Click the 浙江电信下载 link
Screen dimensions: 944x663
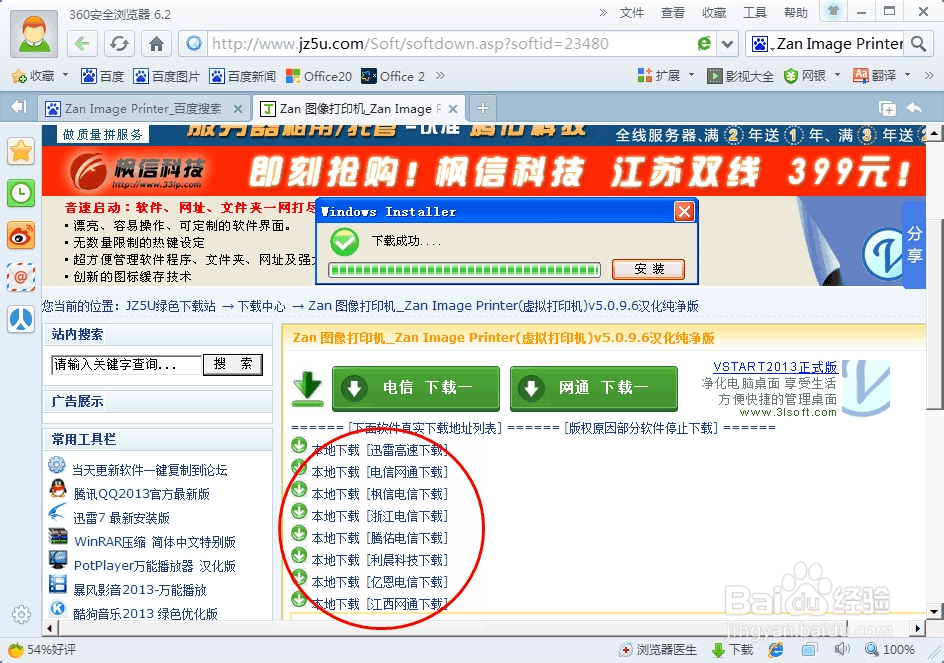[408, 516]
